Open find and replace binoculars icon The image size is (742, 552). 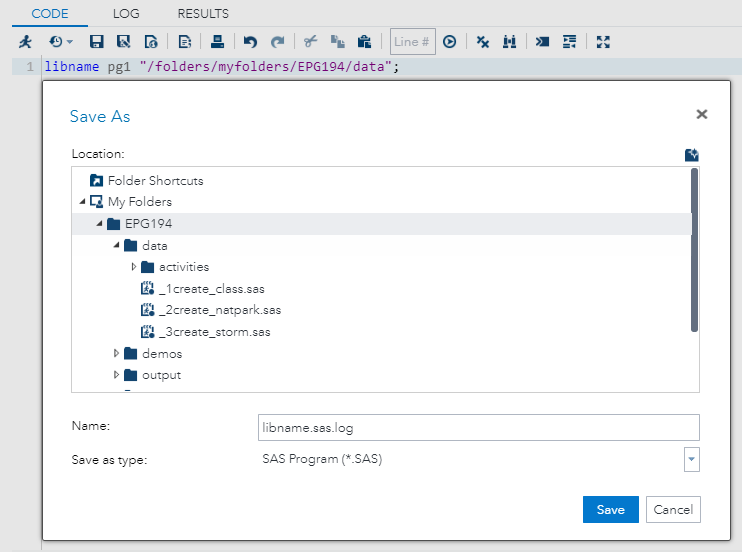[509, 42]
